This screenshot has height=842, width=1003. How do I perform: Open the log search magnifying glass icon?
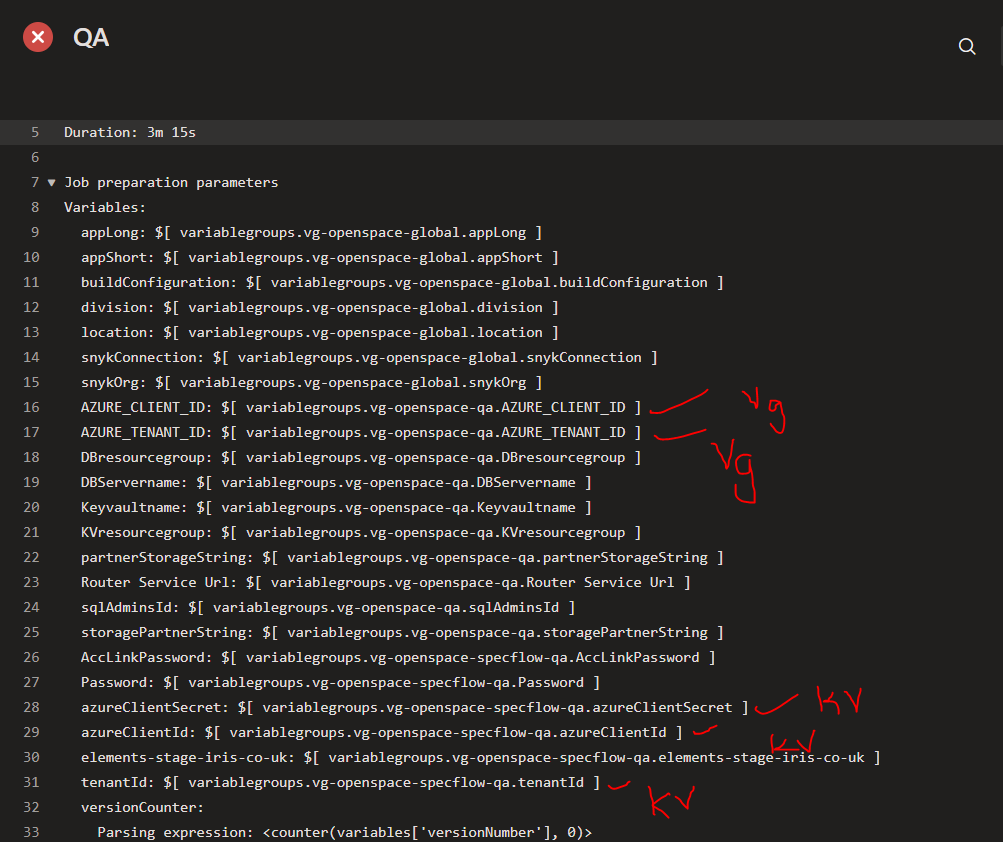tap(966, 46)
